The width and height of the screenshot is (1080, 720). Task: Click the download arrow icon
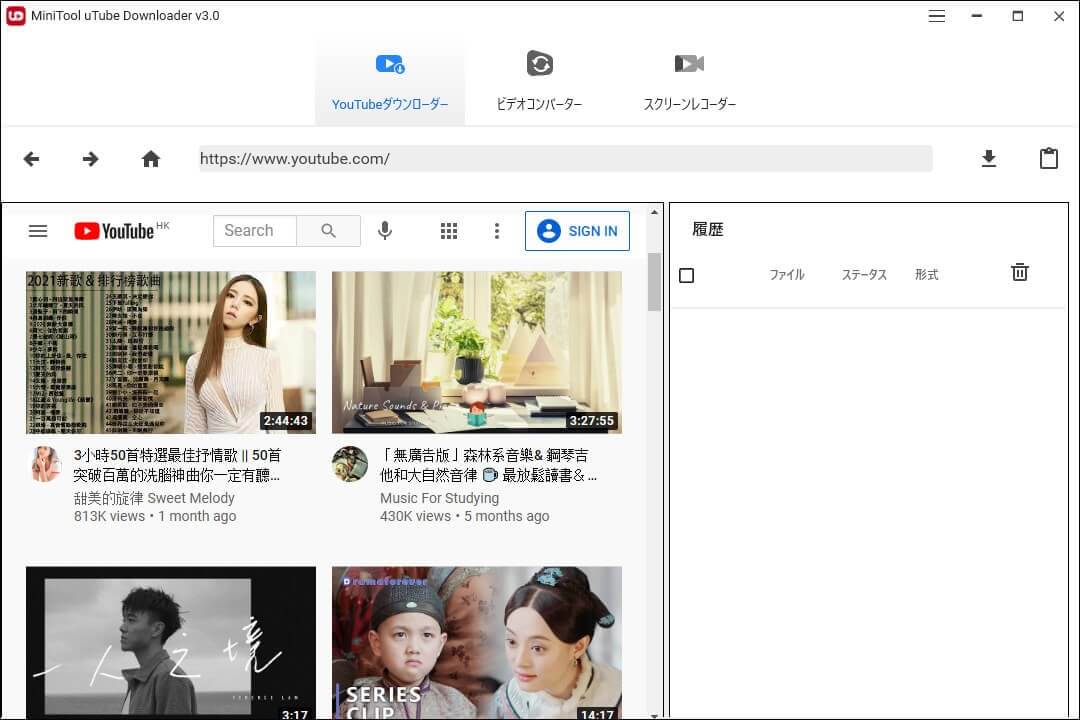click(x=988, y=158)
